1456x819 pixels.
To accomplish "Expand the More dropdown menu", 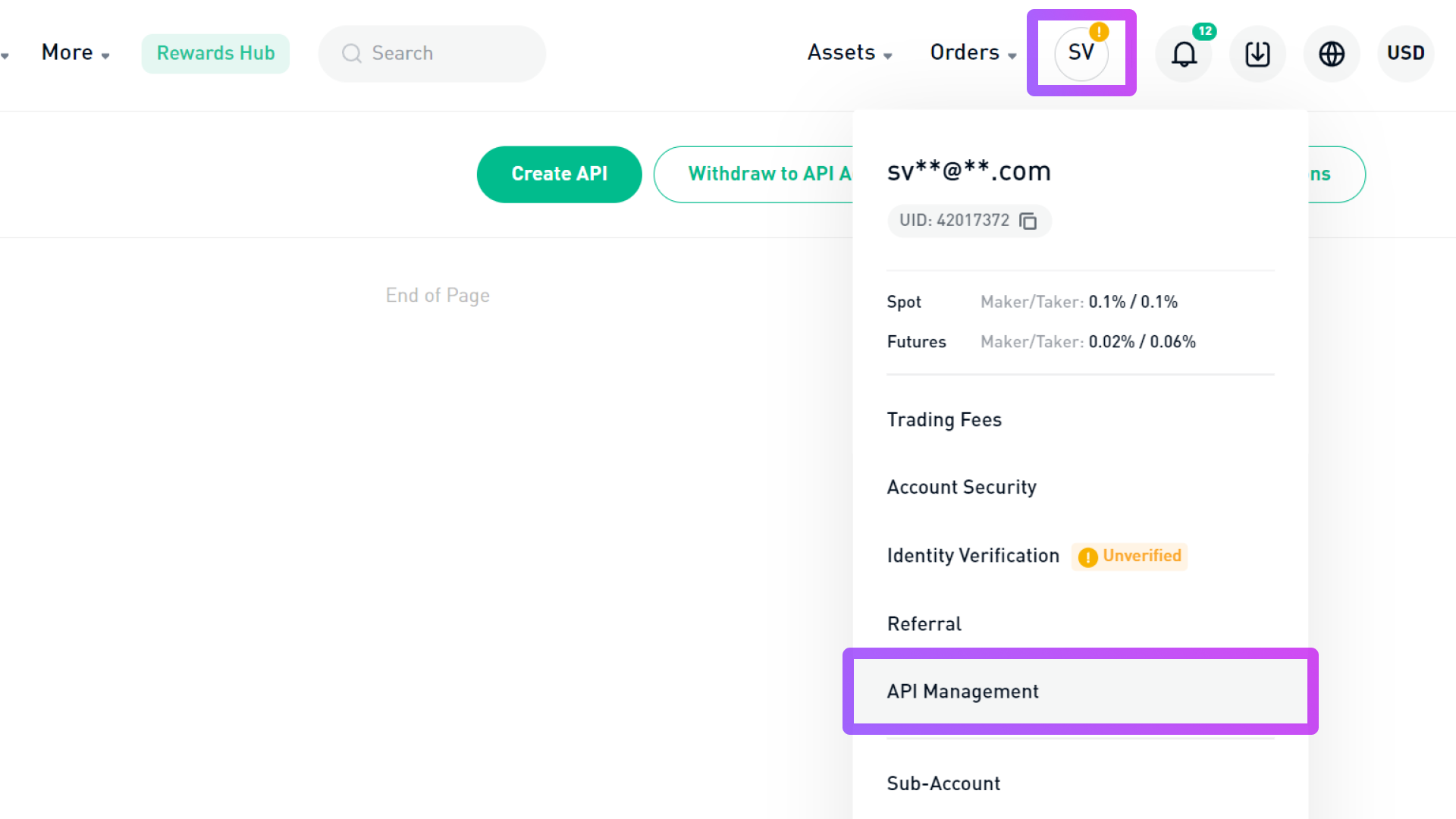I will point(75,53).
